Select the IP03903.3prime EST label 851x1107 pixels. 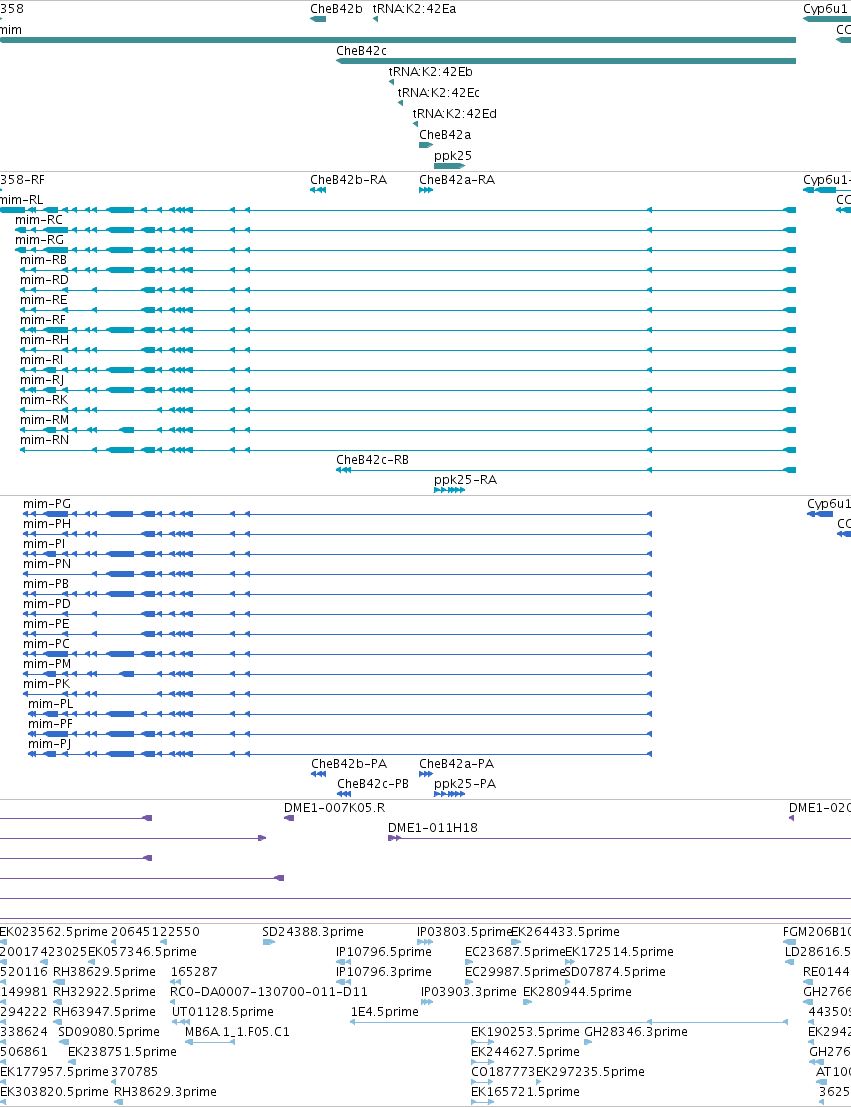tap(469, 992)
